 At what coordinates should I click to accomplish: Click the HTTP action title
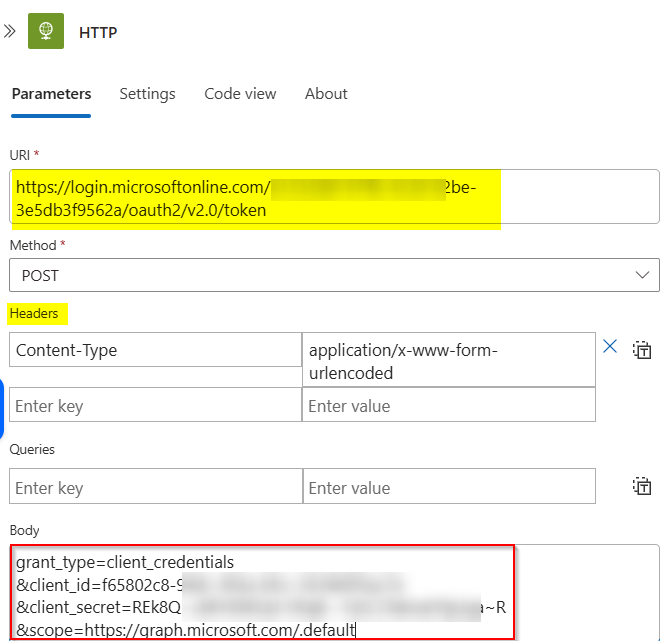(x=98, y=32)
